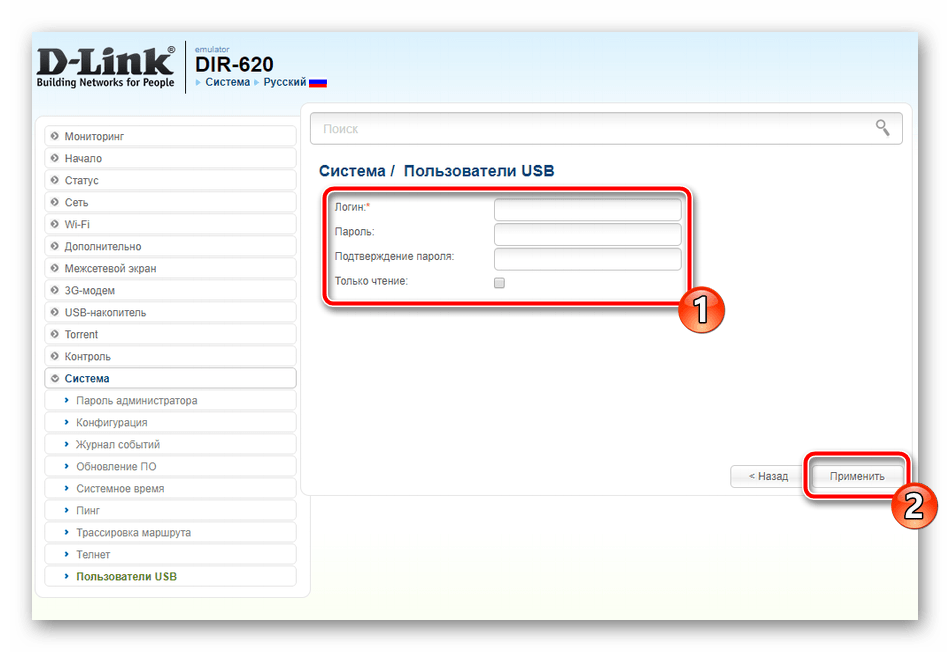This screenshot has width=950, height=652.
Task: Open Конфигурация submenu item
Action: coord(170,422)
